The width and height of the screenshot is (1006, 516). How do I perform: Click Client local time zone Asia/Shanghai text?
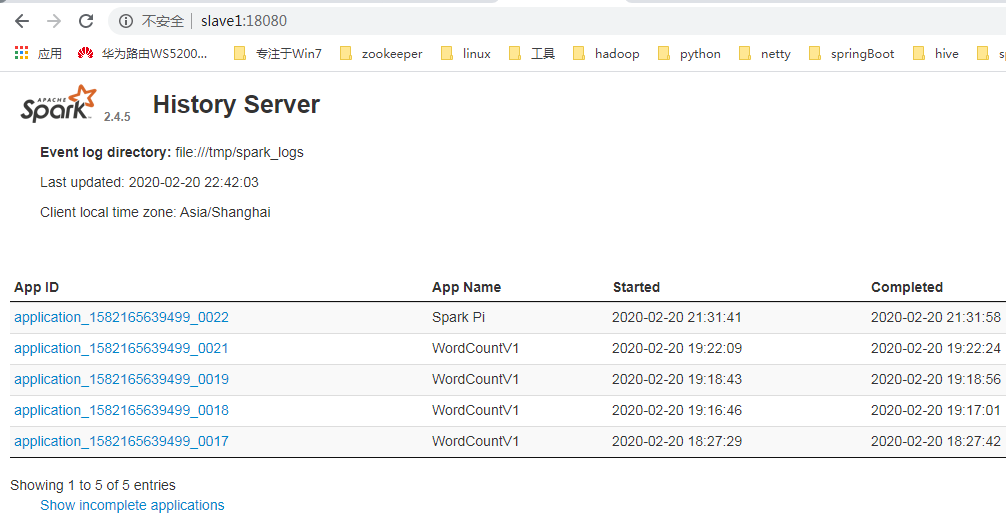click(x=155, y=212)
